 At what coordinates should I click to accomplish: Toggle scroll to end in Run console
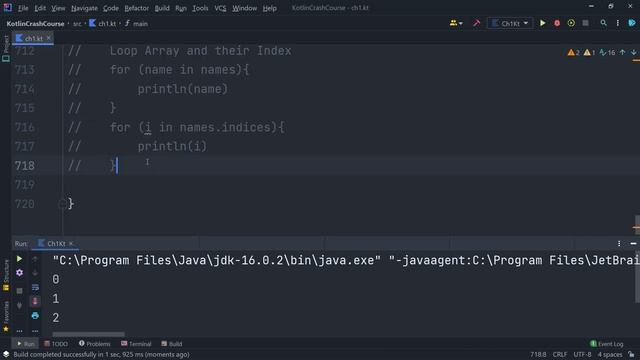click(x=35, y=301)
